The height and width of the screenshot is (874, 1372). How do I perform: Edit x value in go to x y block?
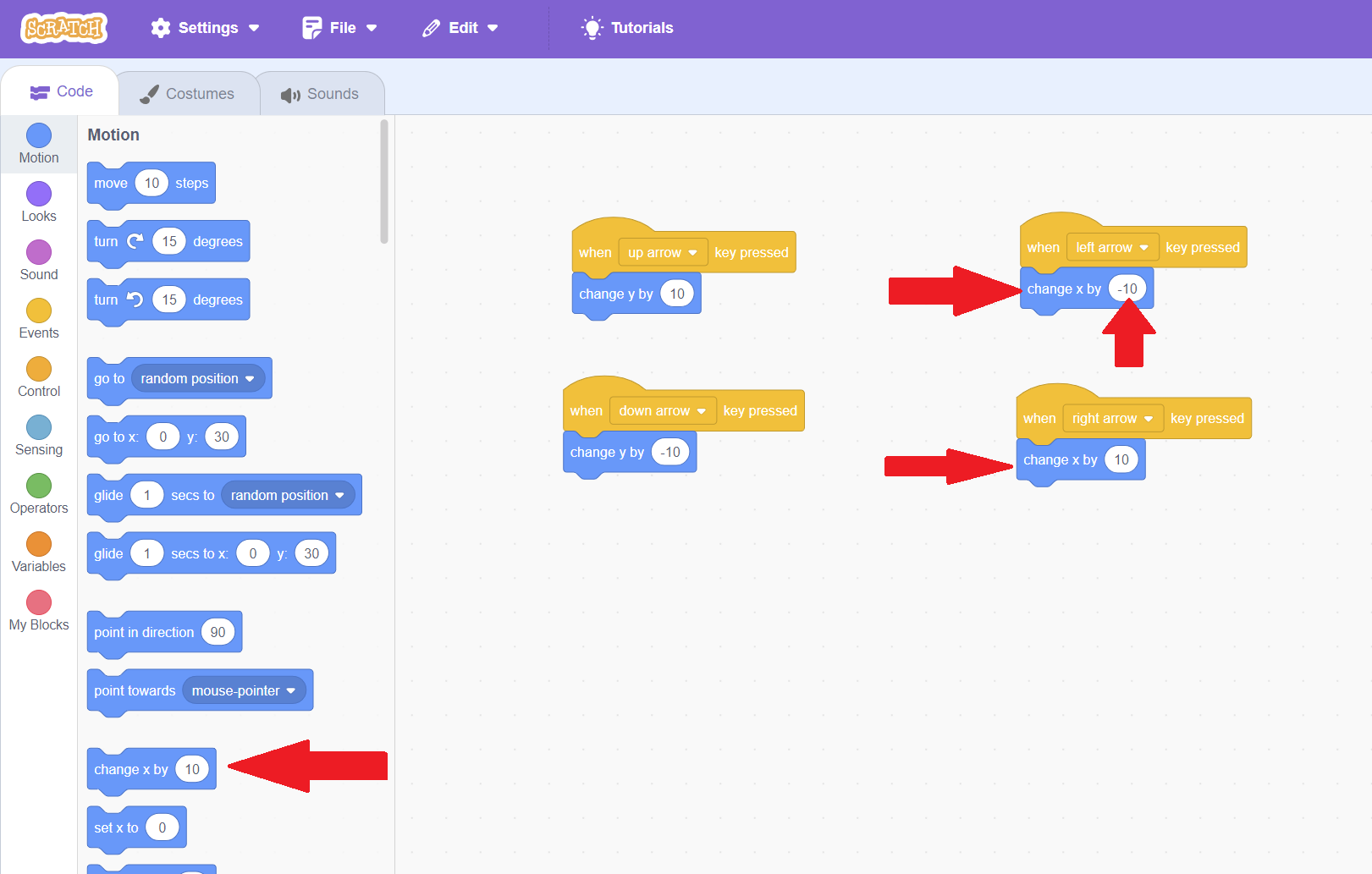click(x=163, y=437)
